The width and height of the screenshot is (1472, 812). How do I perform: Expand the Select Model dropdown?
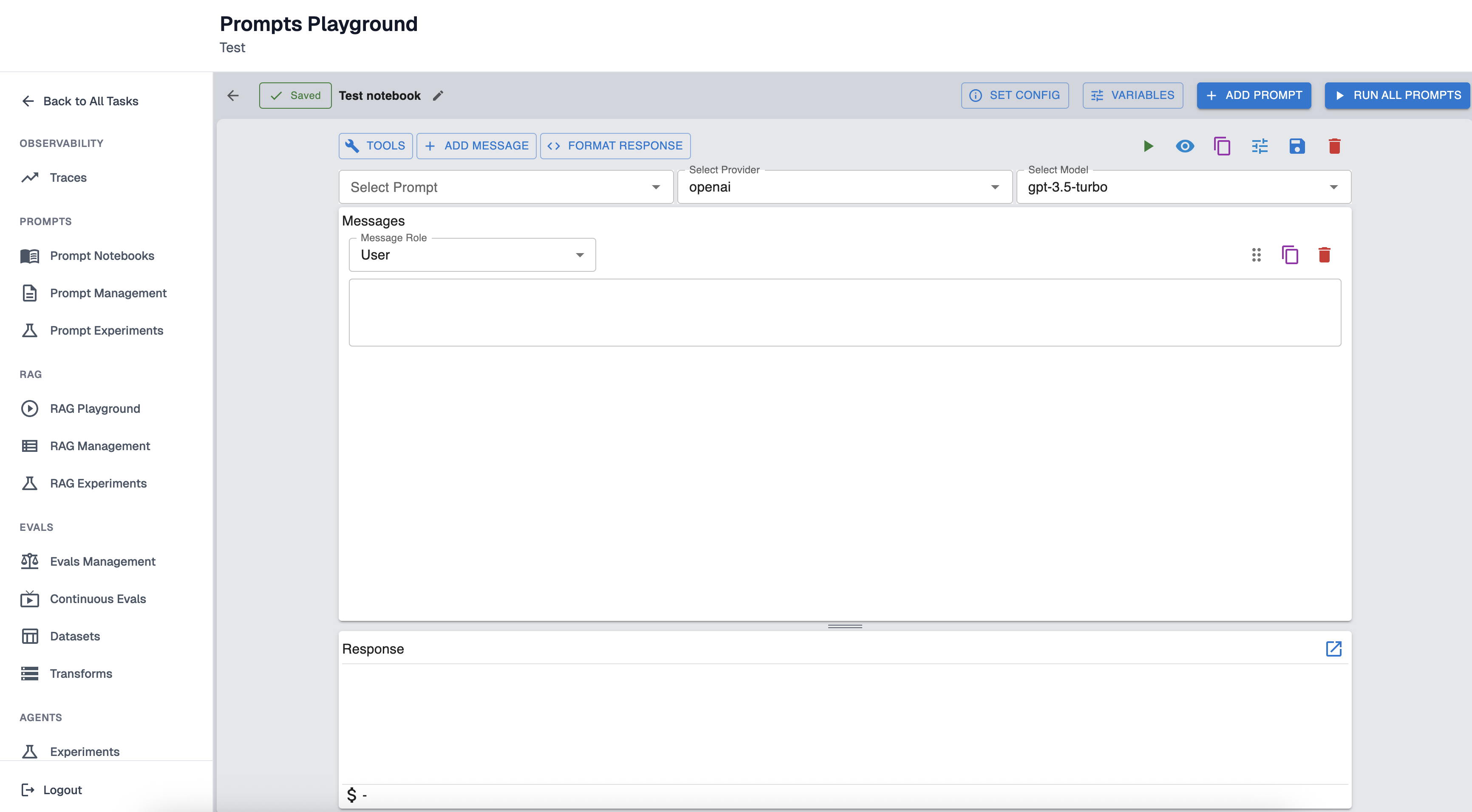click(x=1183, y=187)
